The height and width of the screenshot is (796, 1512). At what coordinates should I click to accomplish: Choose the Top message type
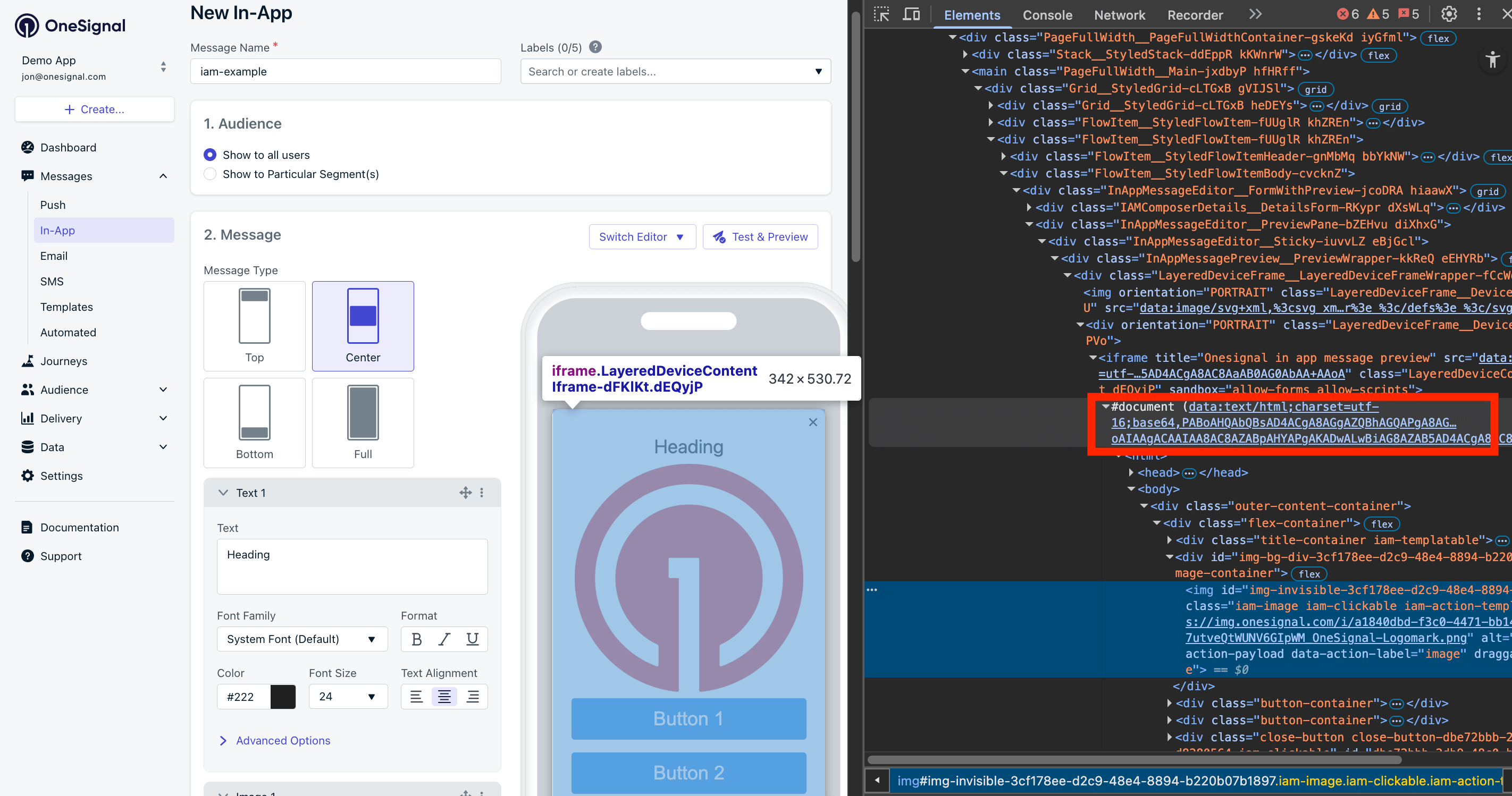tap(254, 326)
